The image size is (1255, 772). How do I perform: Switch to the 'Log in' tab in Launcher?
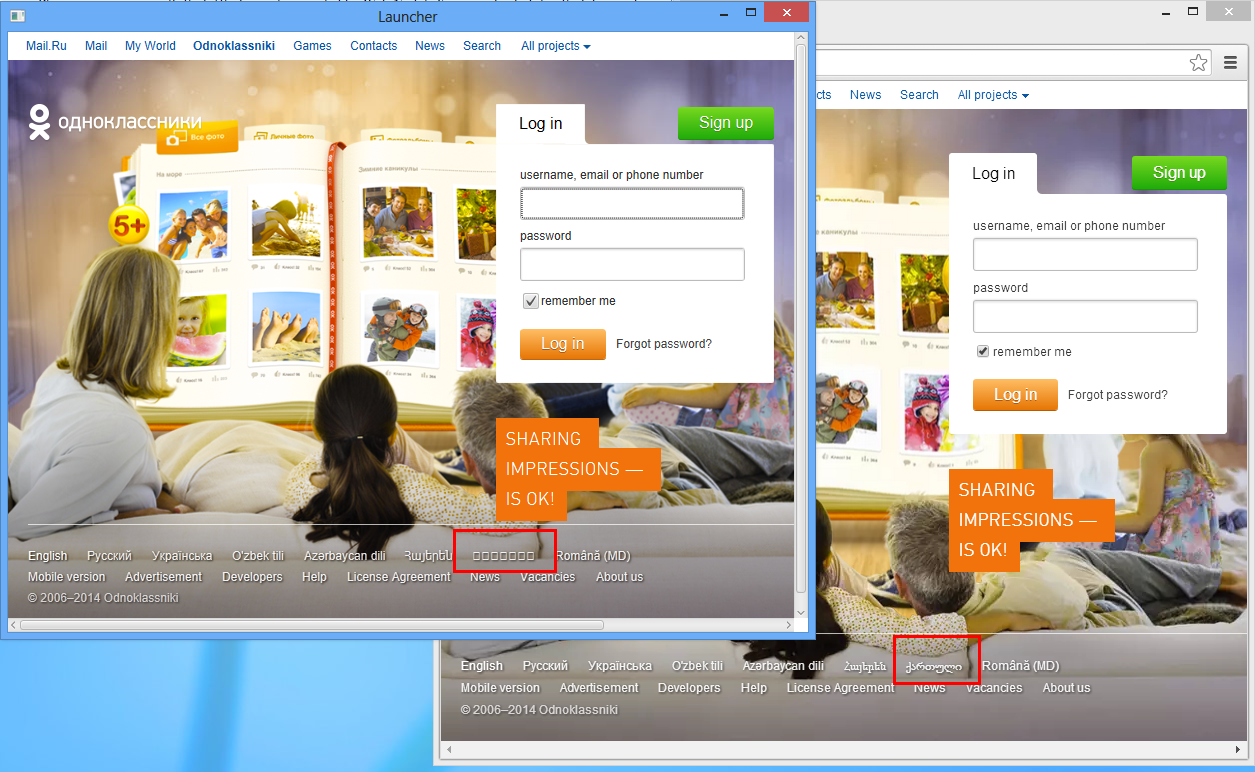point(540,124)
